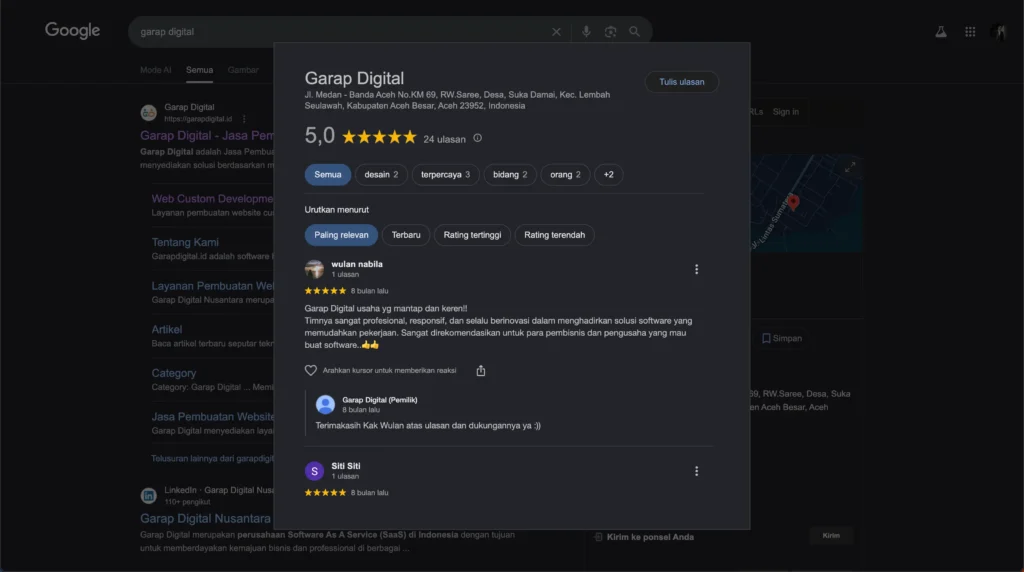Screen dimensions: 1024x572
Task: Open the Category sitelink
Action: (174, 373)
